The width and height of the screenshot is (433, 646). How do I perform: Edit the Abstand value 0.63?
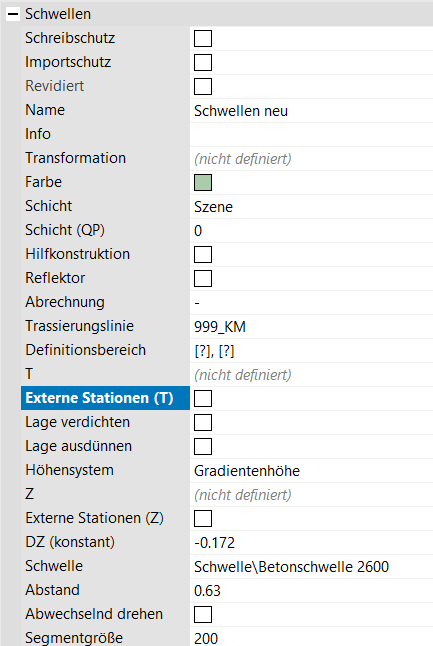[311, 591]
